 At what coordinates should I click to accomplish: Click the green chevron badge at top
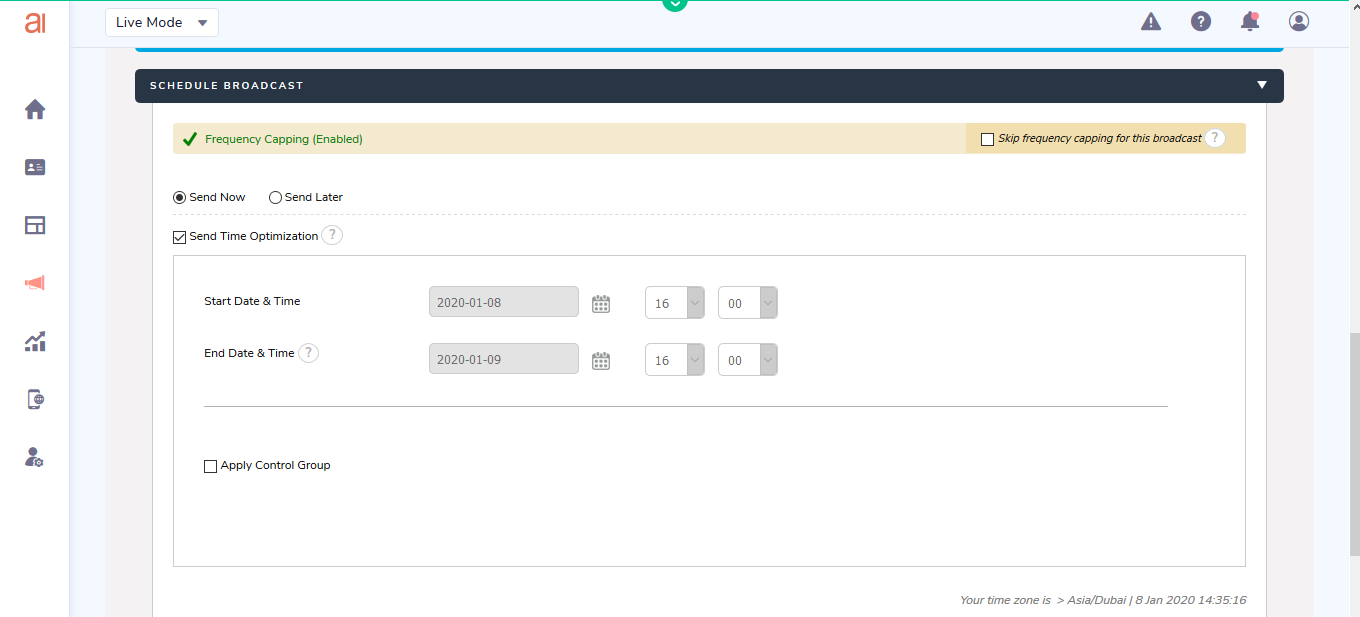point(675,4)
